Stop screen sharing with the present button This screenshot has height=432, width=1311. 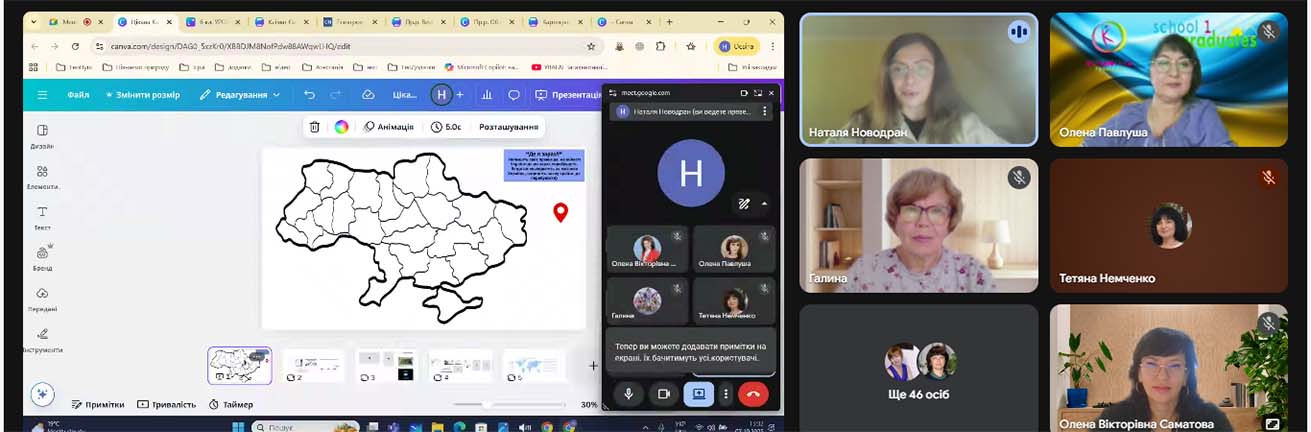(698, 394)
